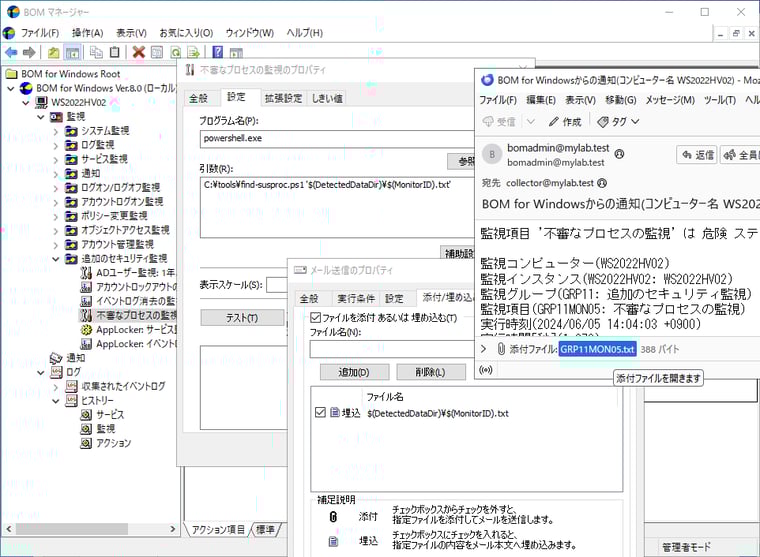Click the BOM Manager application icon in menu bar
This screenshot has height=557, width=760.
9,33
